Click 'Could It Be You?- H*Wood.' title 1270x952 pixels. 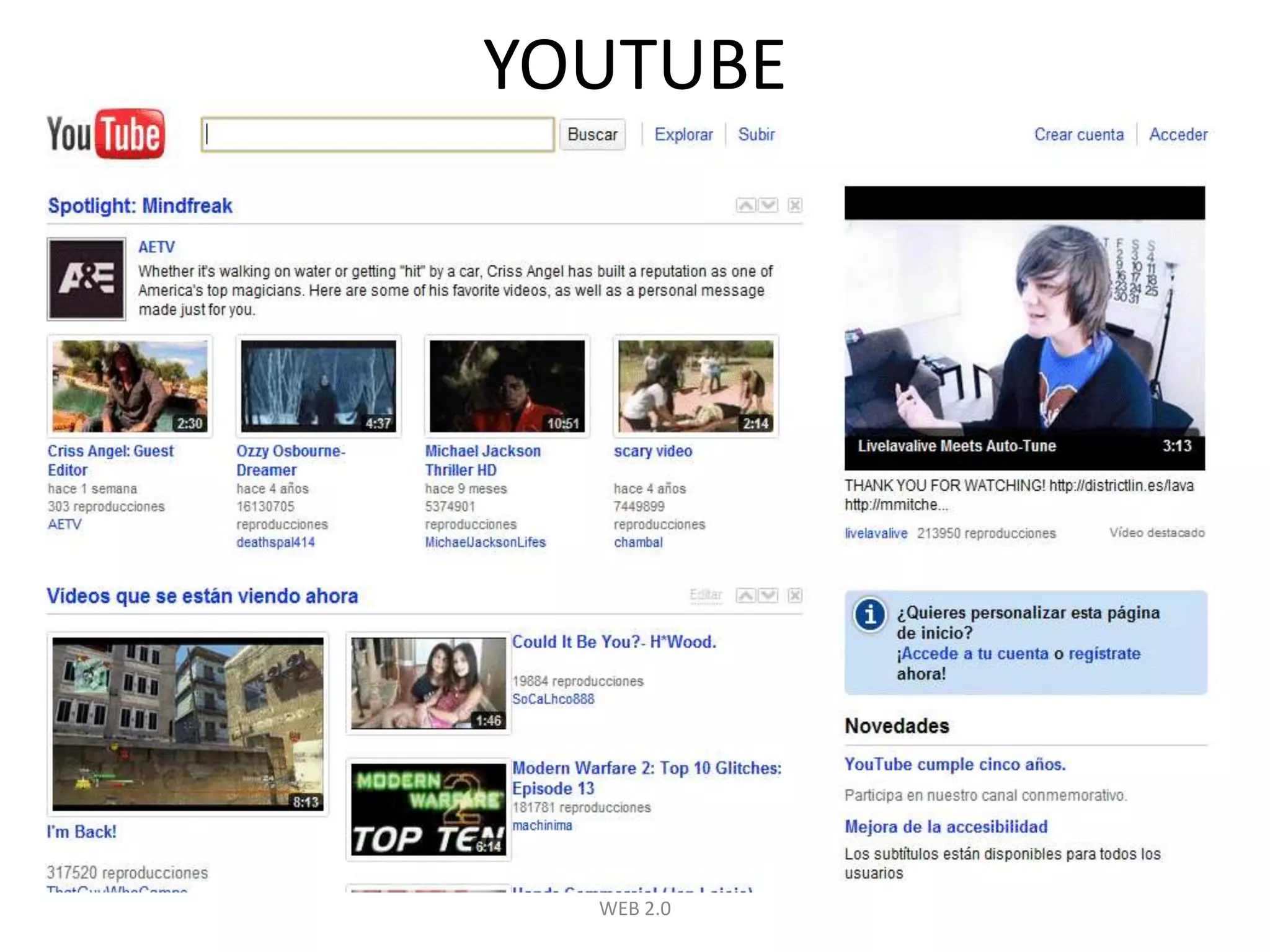(x=614, y=642)
